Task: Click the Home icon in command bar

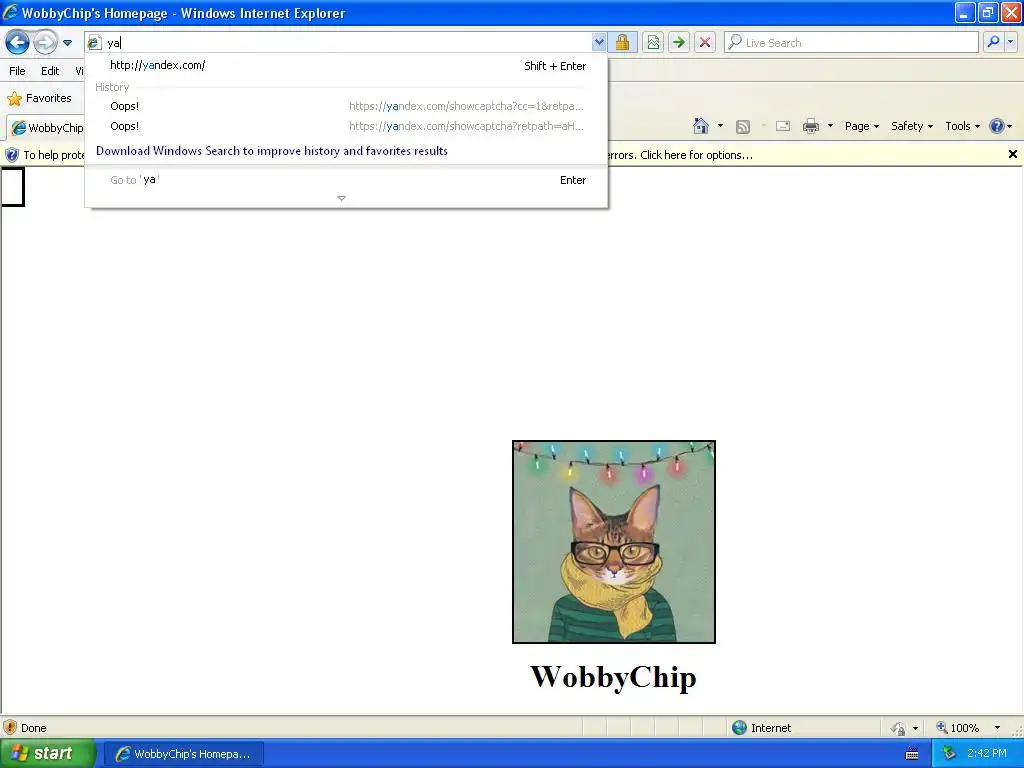Action: 701,126
